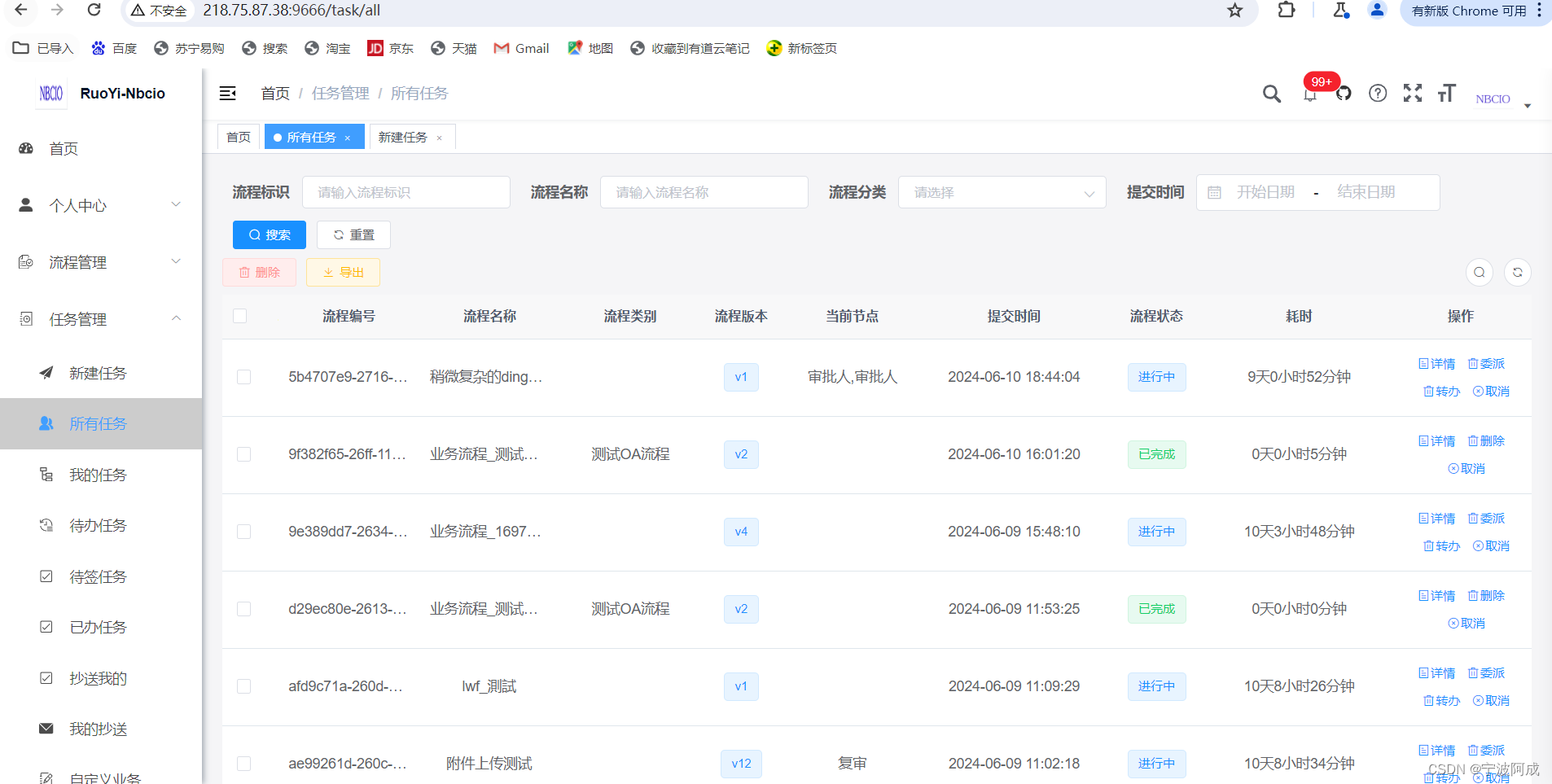Click version tag v12 in 附件上传测试 row
This screenshot has width=1552, height=784.
coord(741,764)
